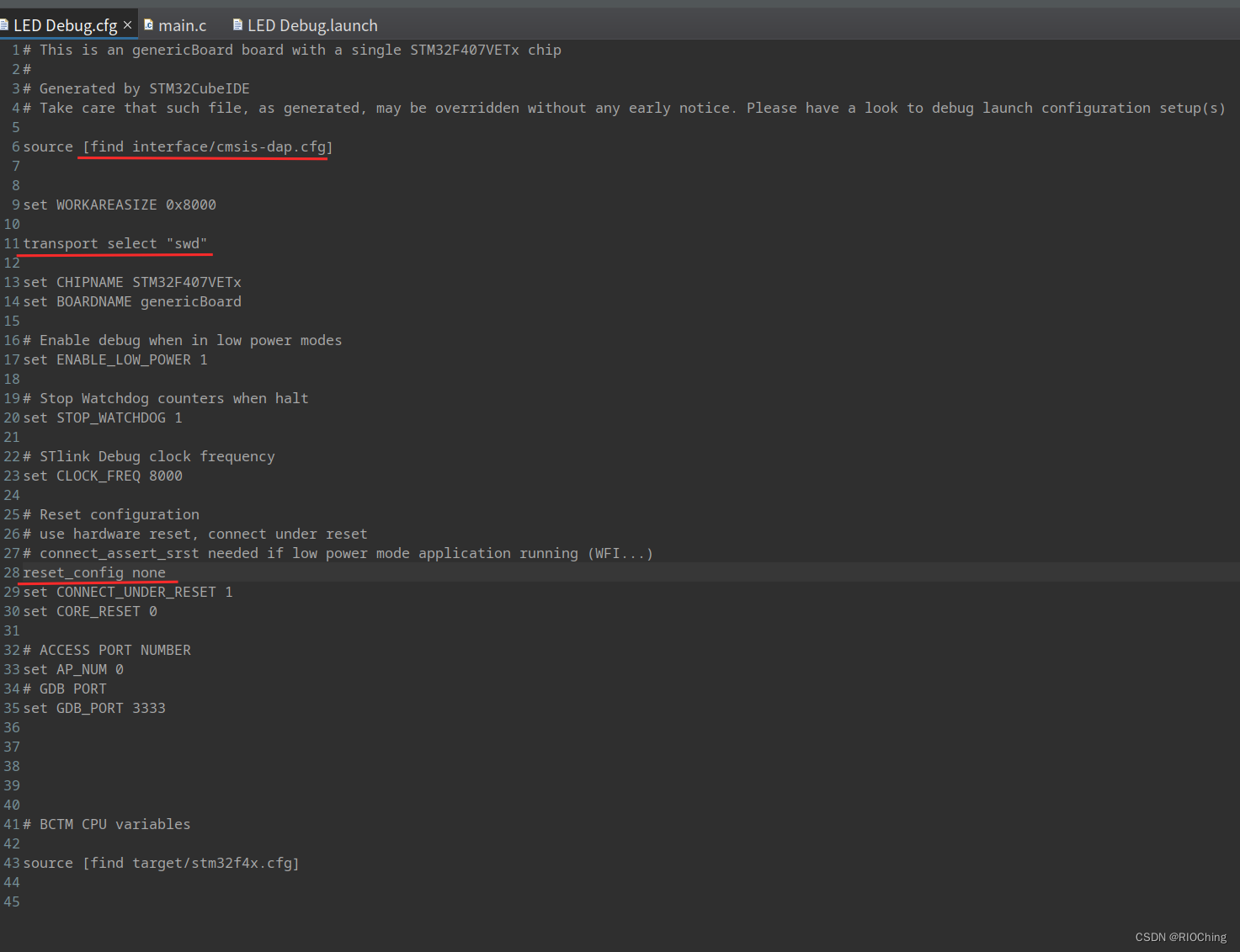Click the set CHIPNAME STM32F407VETx line
This screenshot has width=1240, height=952.
point(132,282)
